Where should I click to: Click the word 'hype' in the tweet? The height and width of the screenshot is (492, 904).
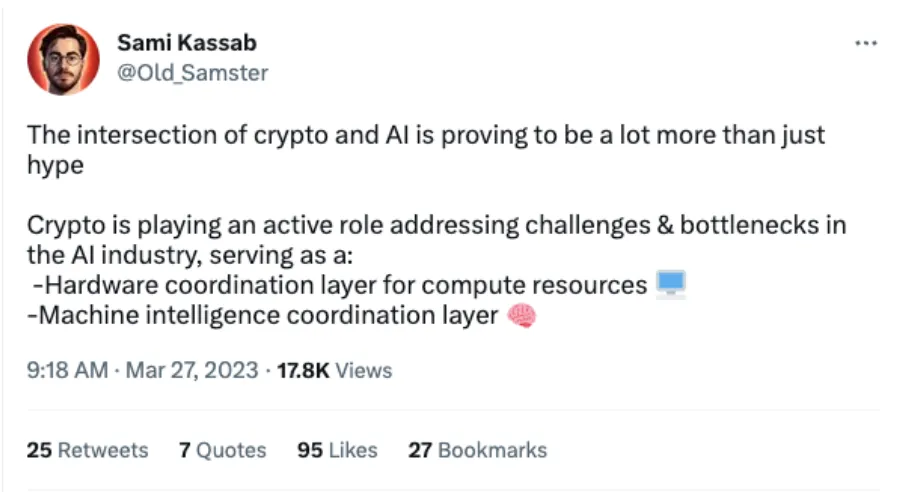coord(55,165)
